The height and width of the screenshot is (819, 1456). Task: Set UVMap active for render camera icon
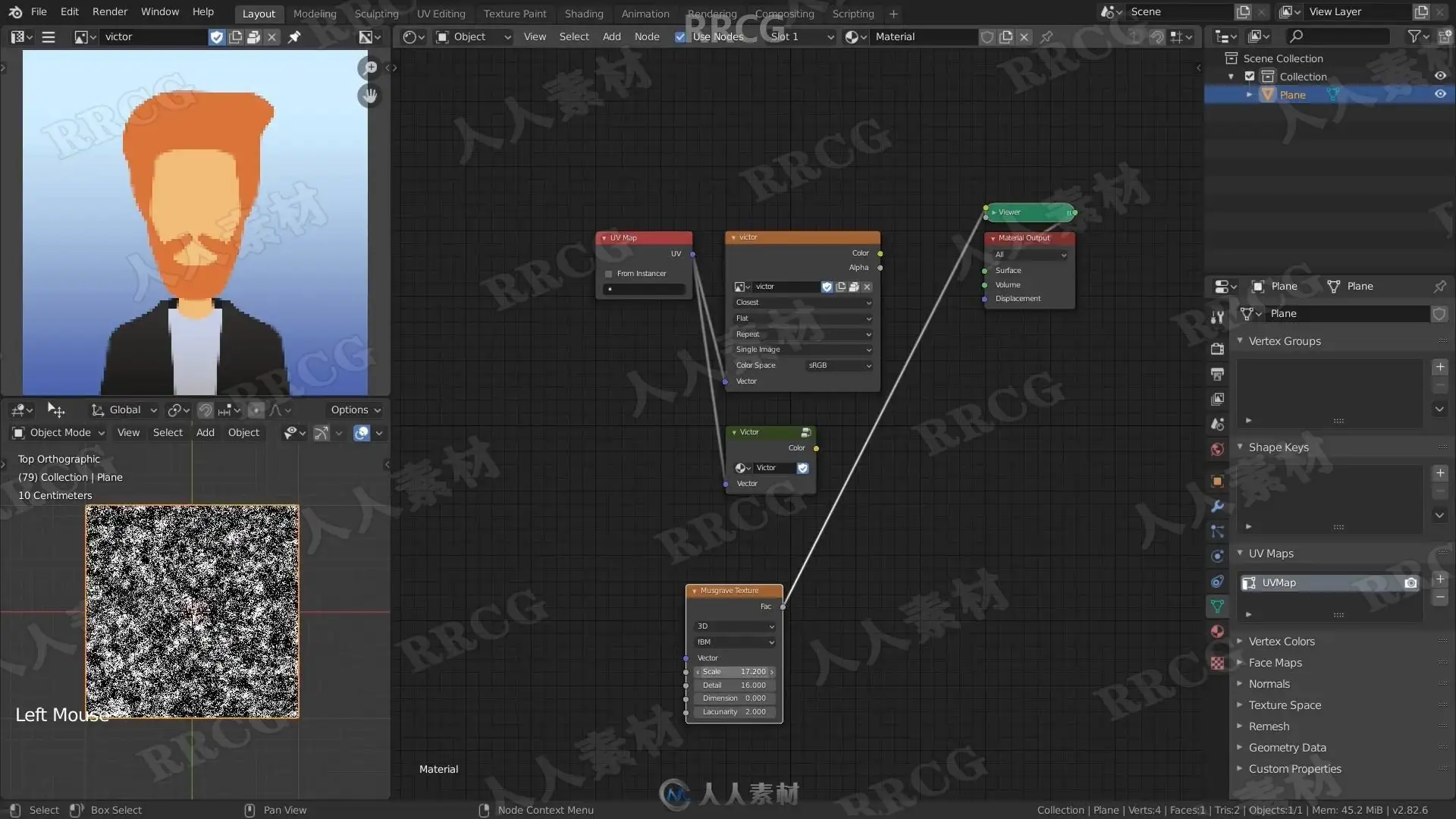click(1410, 582)
